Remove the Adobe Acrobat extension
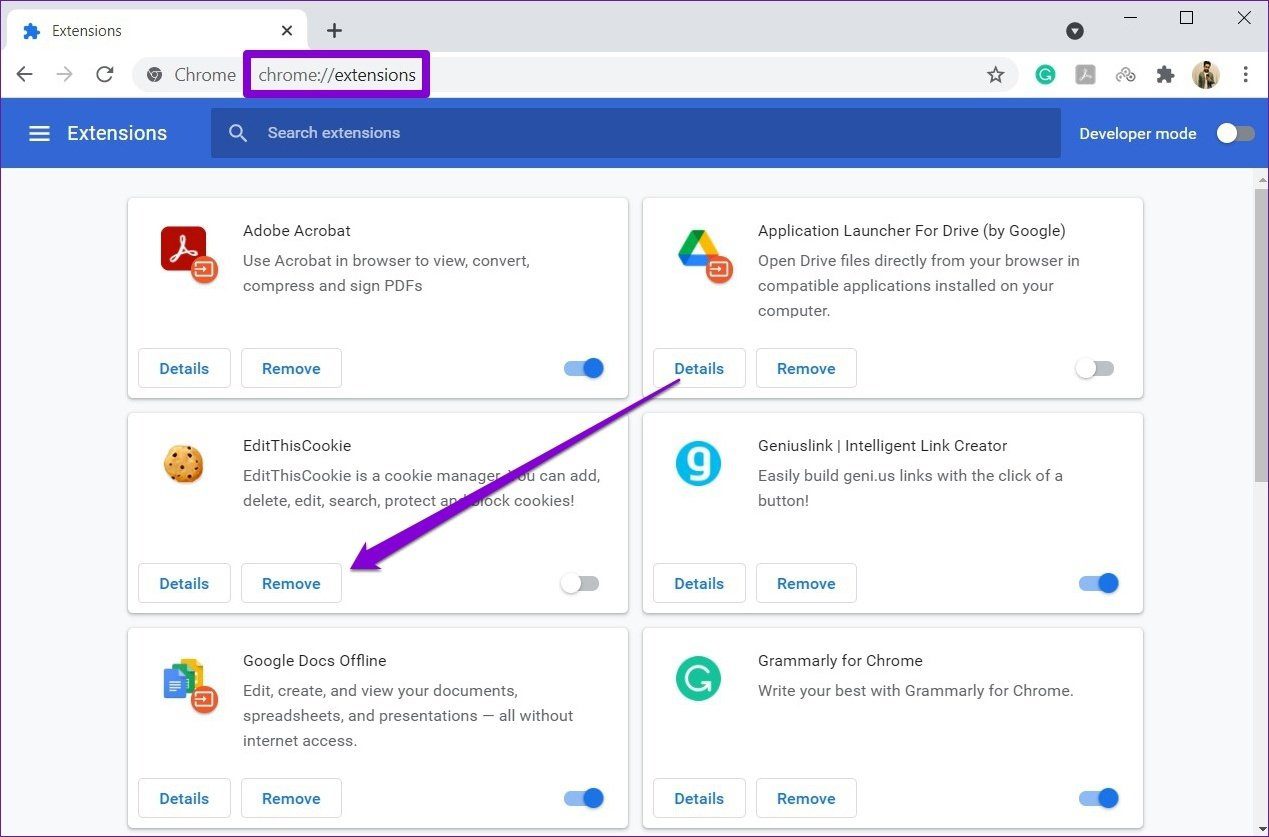 tap(291, 368)
